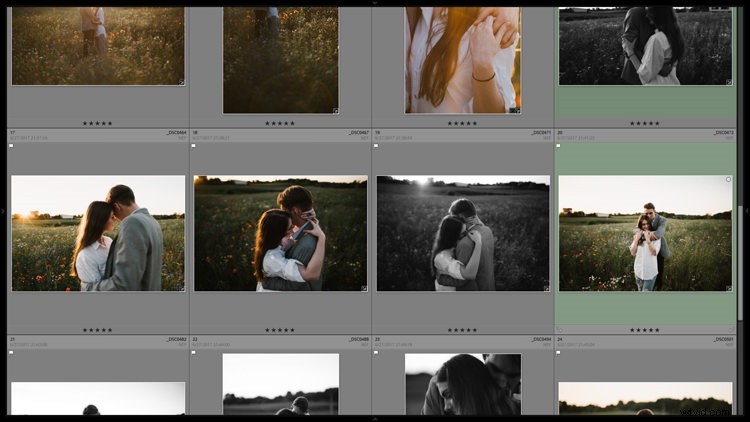Image resolution: width=750 pixels, height=422 pixels.
Task: Select black-and-white photo 19 of couple hugging
Action: click(x=463, y=233)
